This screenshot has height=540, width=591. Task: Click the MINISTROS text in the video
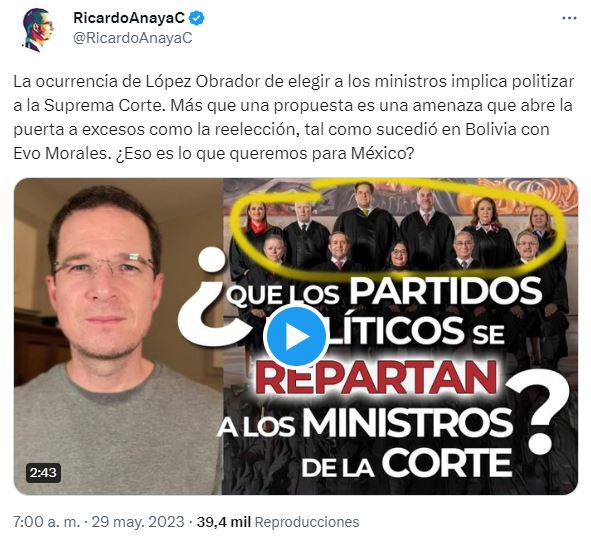click(x=408, y=423)
